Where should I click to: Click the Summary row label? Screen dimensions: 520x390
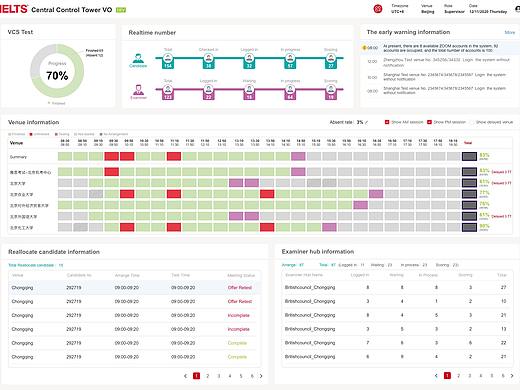(18, 157)
